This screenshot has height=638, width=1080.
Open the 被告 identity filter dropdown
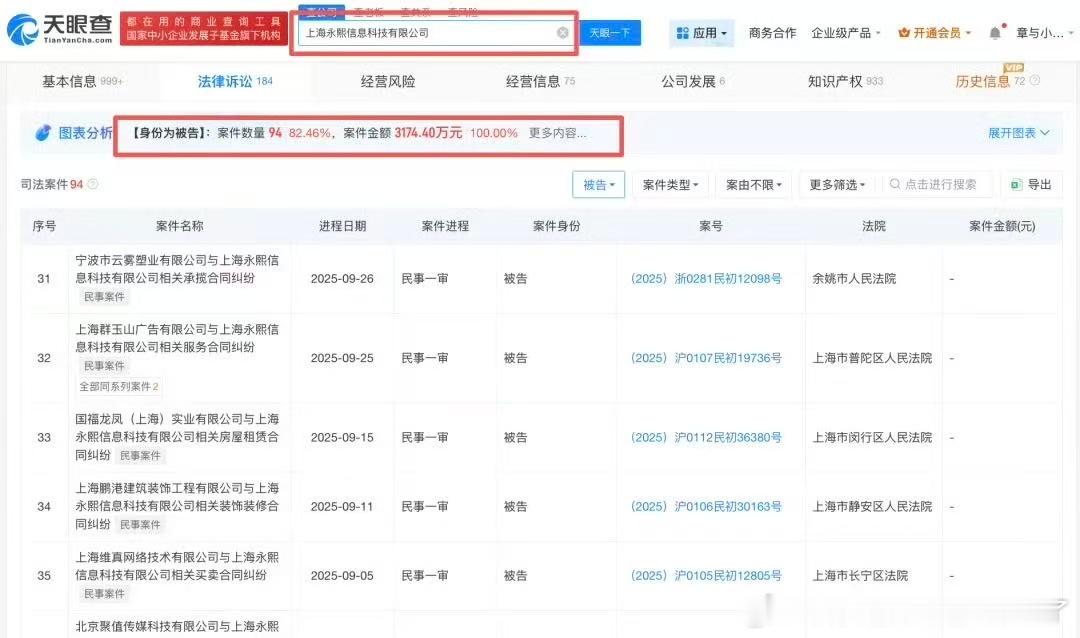599,185
